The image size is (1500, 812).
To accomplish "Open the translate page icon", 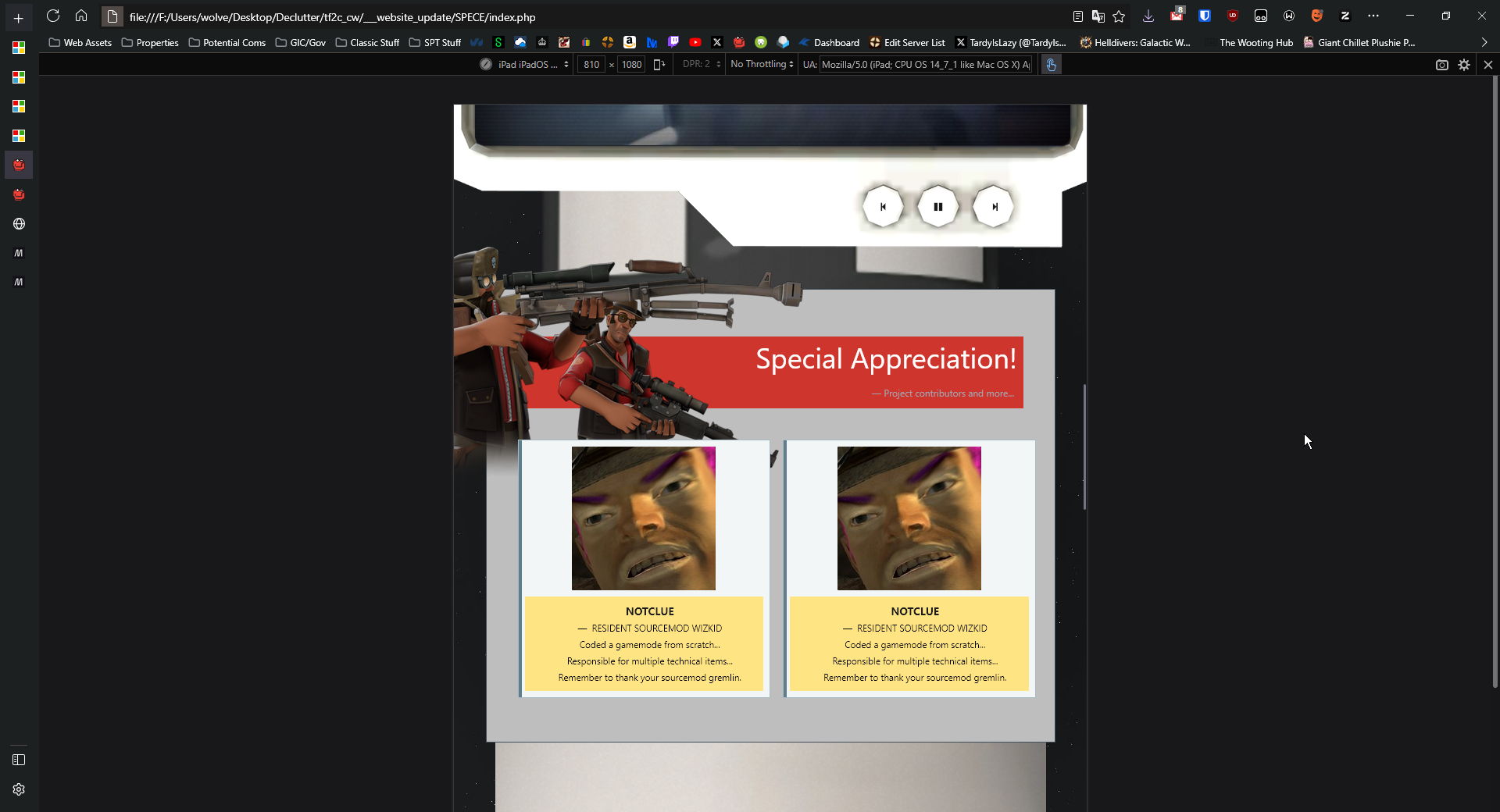I will [1098, 16].
